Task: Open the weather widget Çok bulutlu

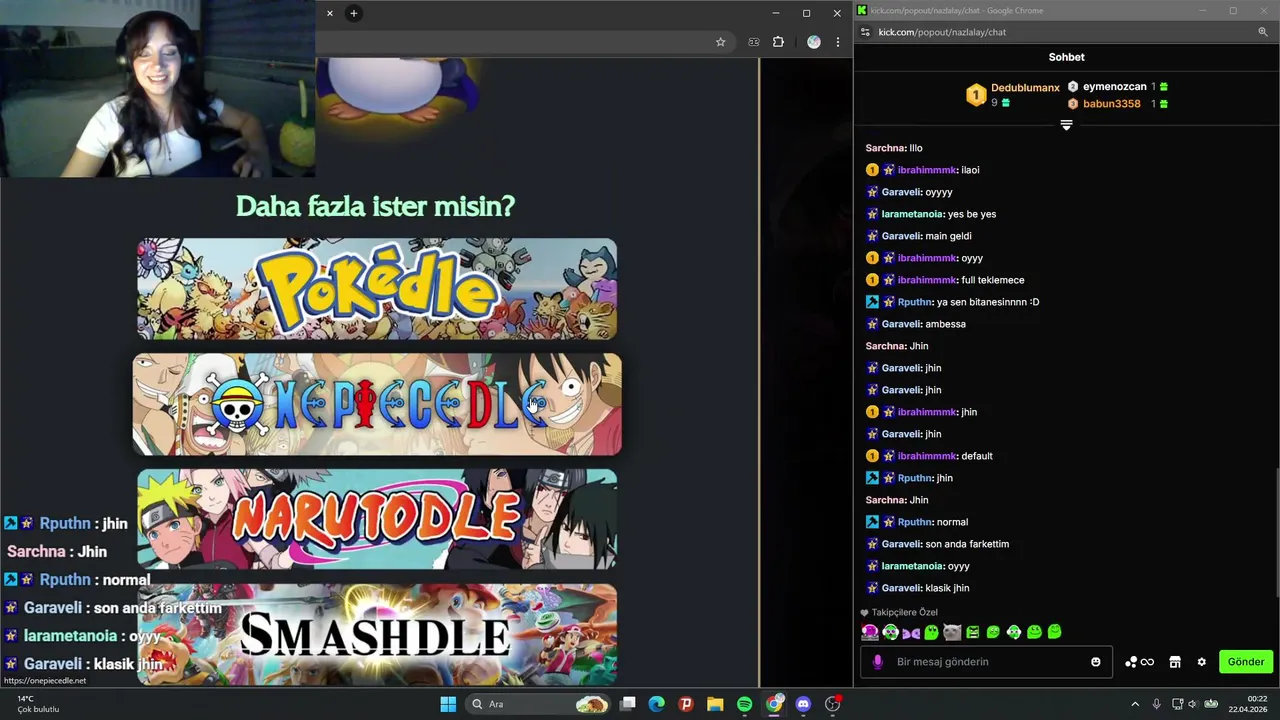Action: 38,704
